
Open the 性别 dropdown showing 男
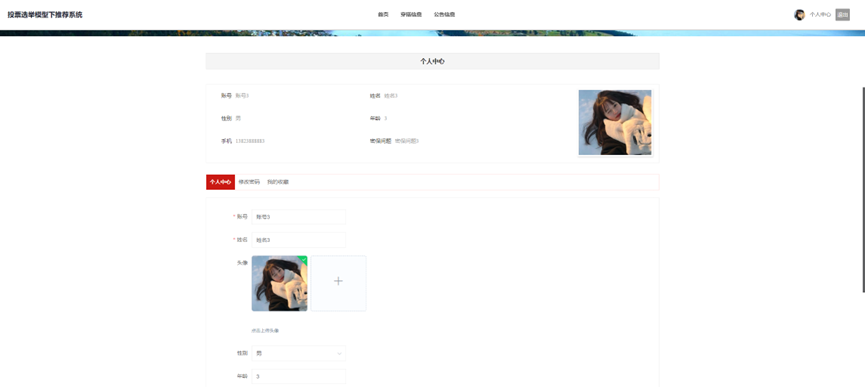pos(298,353)
